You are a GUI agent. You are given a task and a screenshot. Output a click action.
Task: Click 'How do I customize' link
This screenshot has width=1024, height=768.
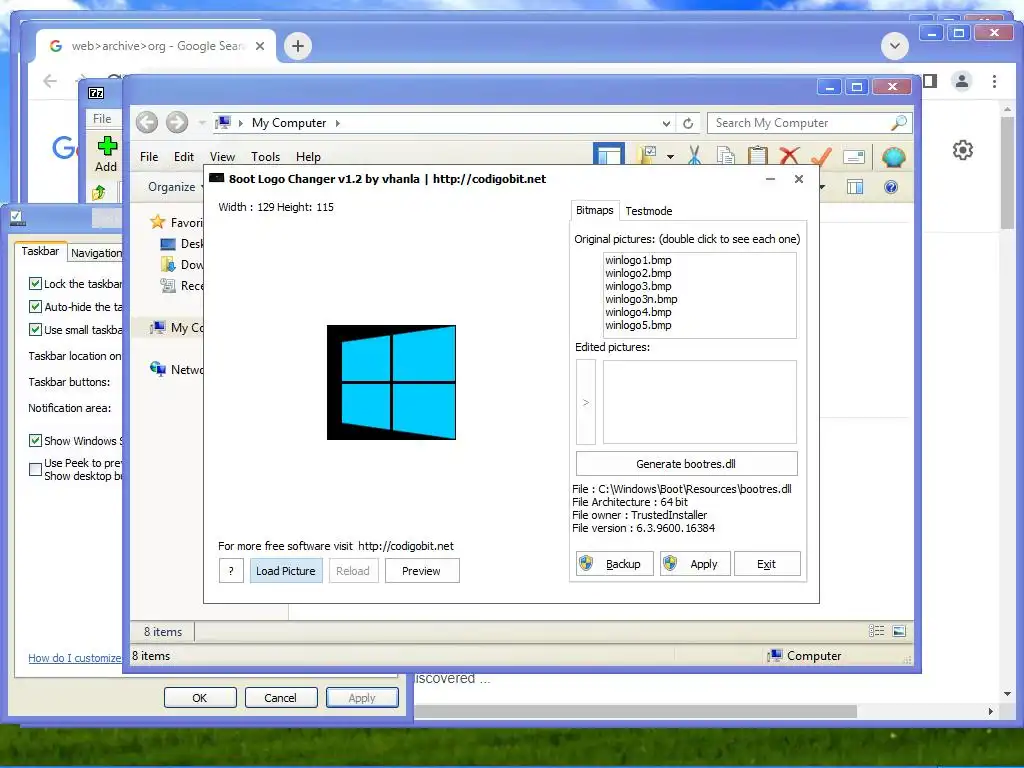(74, 658)
